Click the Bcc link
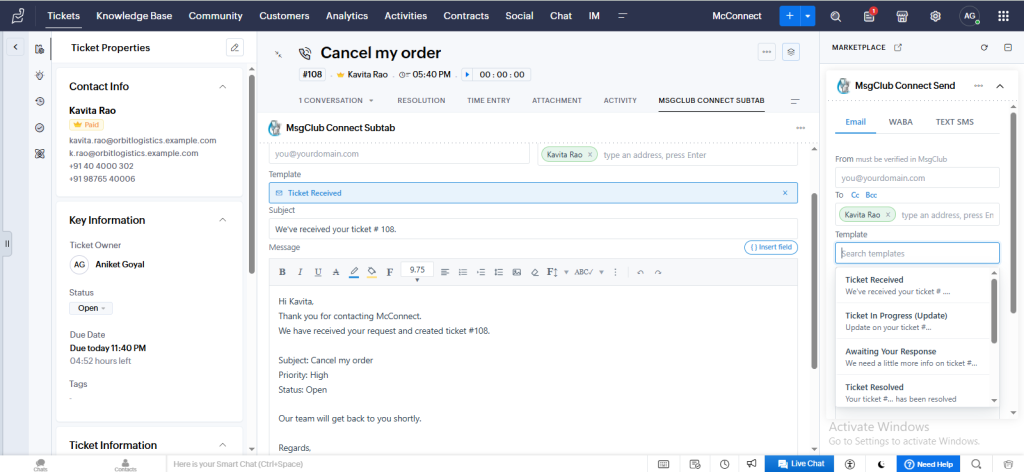1024x472 pixels. (x=871, y=195)
